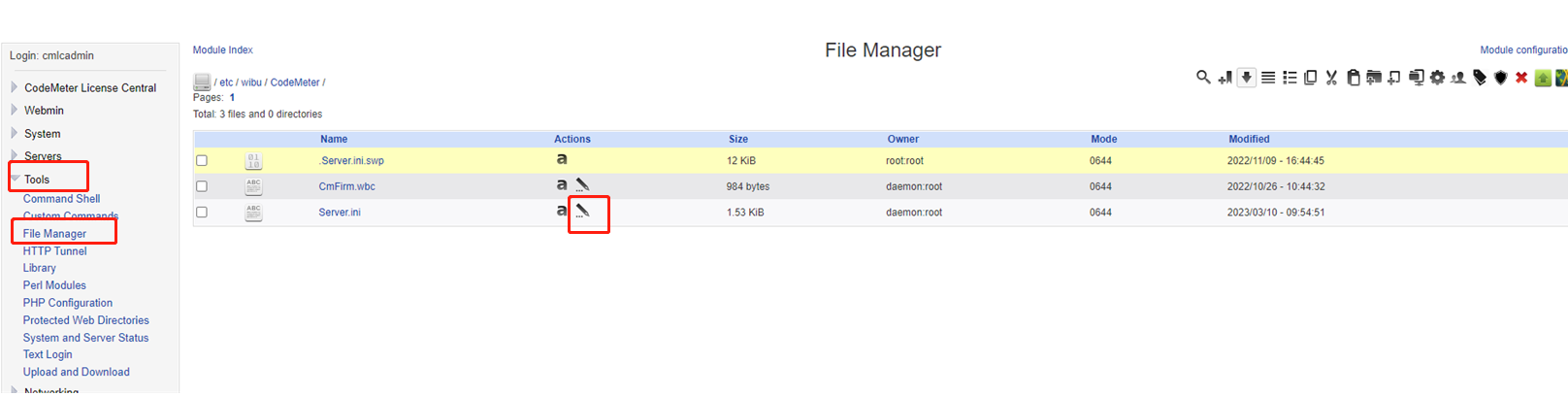Click the search magnifier toolbar icon
Screen dimensions: 1568x396
(1203, 77)
